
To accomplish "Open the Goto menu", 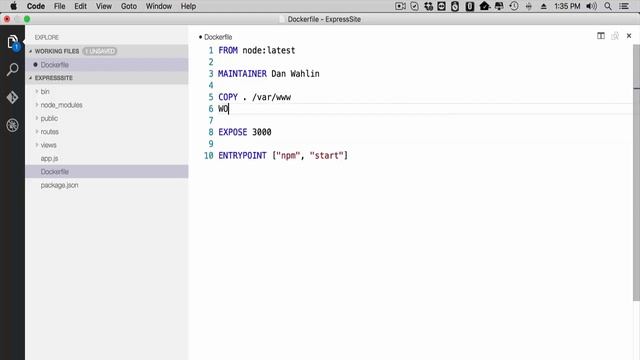I will [x=129, y=6].
